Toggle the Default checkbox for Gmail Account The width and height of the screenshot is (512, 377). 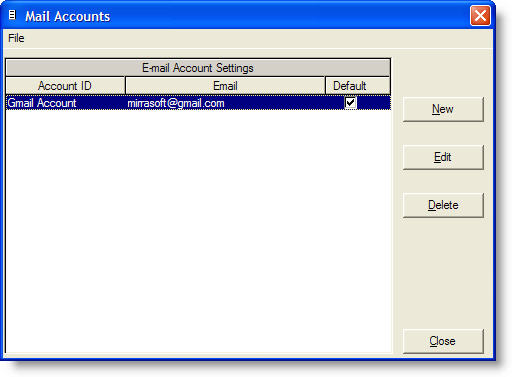point(350,103)
